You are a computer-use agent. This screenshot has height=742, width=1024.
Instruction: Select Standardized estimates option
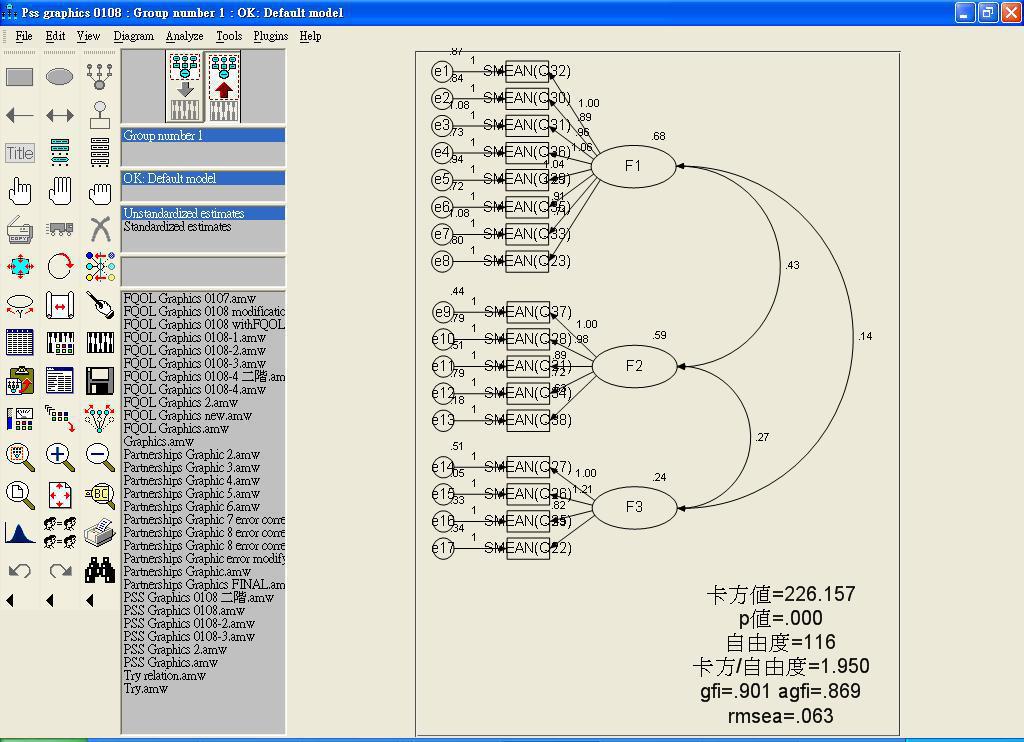pyautogui.click(x=177, y=227)
